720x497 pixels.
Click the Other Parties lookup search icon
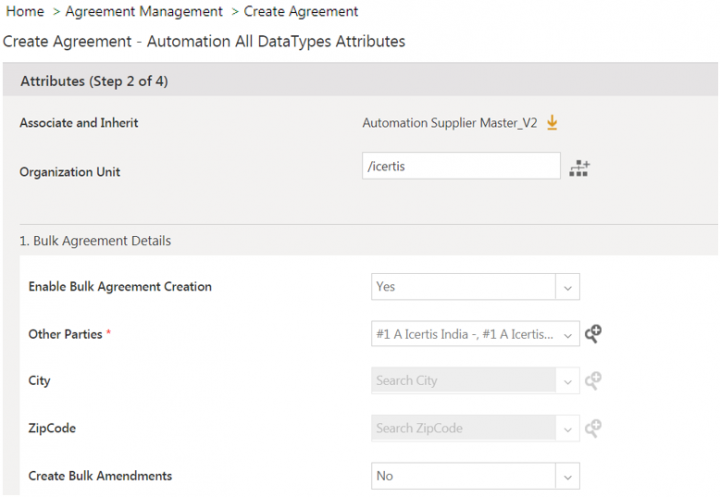(593, 334)
